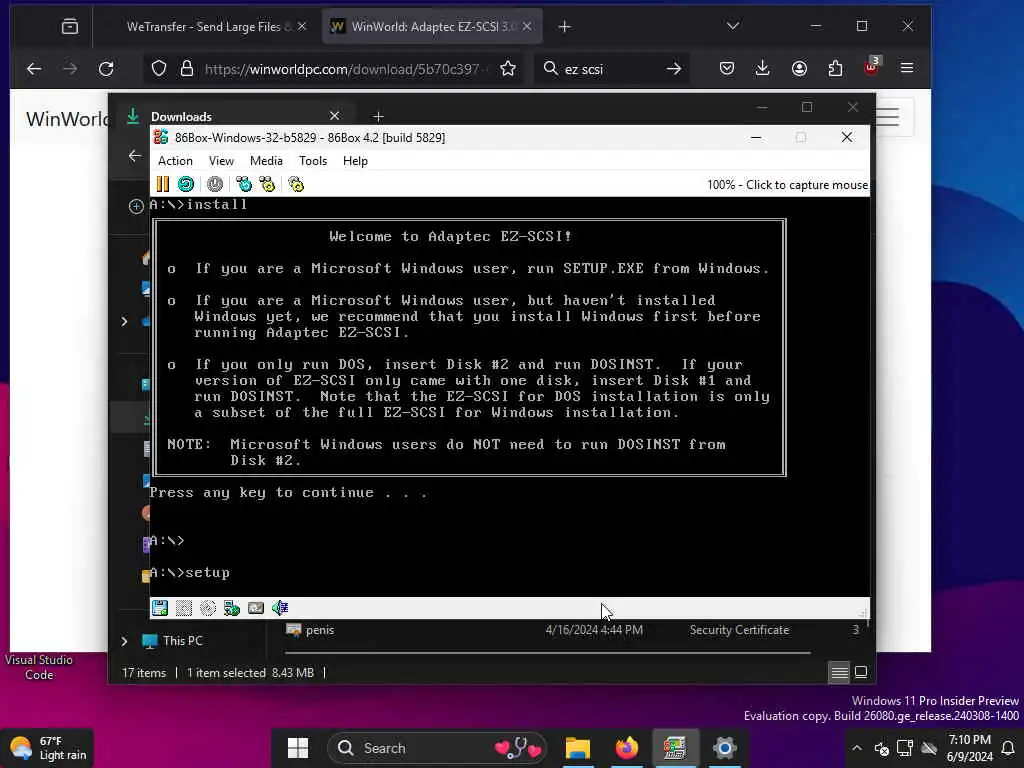Viewport: 1024px width, 768px height.
Task: Go back in Firefox
Action: tap(34, 69)
